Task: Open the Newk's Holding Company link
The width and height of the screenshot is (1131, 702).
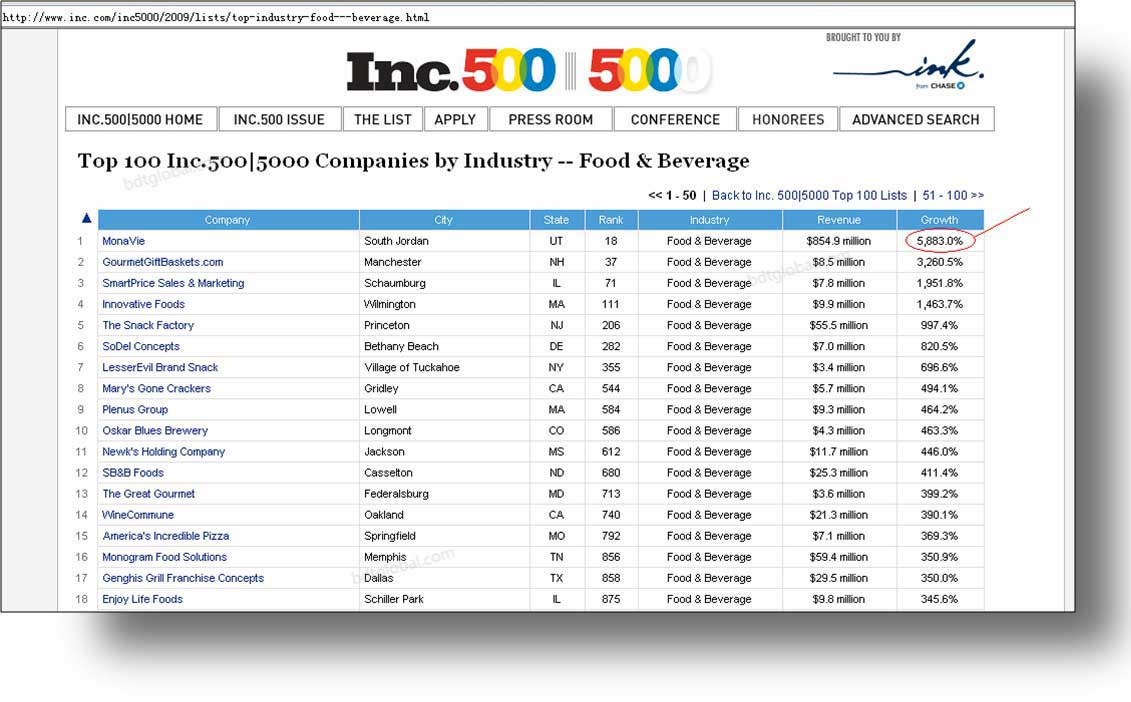Action: [164, 452]
